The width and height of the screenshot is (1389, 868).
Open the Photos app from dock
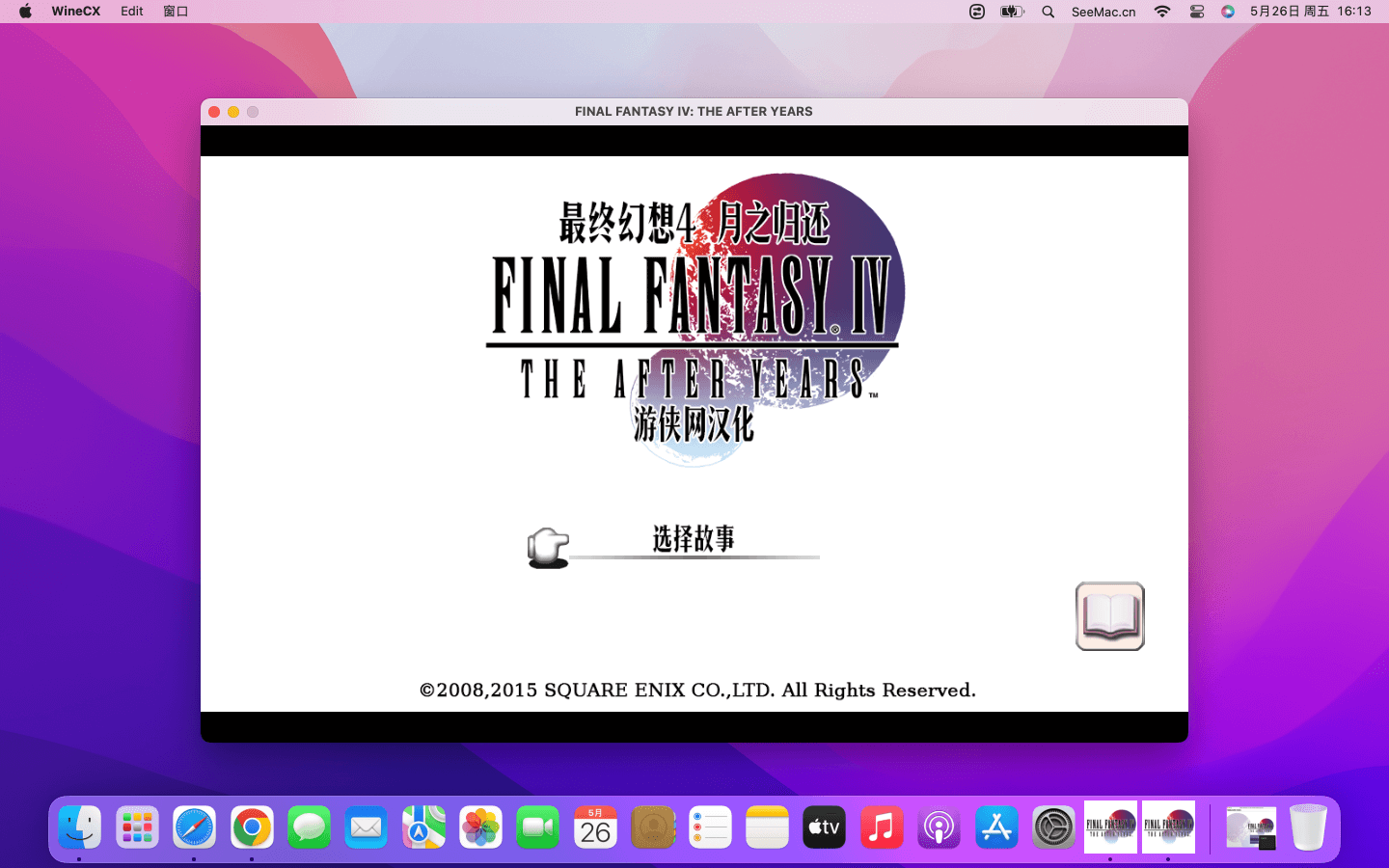point(480,827)
